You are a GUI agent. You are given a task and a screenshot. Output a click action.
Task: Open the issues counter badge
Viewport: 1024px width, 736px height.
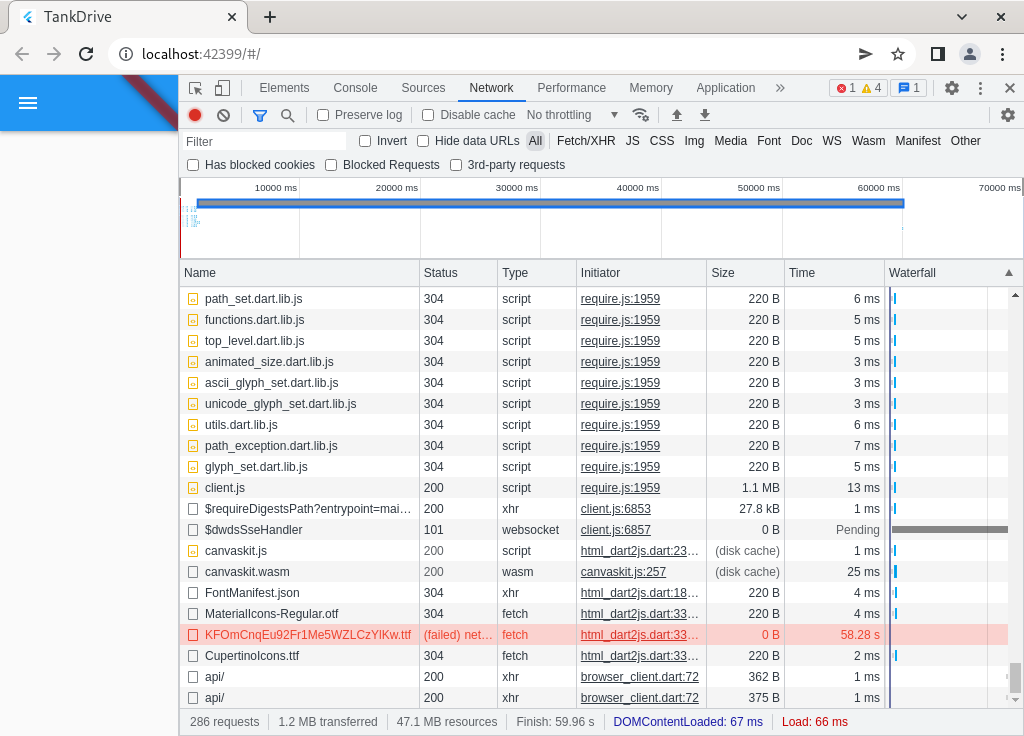click(908, 88)
